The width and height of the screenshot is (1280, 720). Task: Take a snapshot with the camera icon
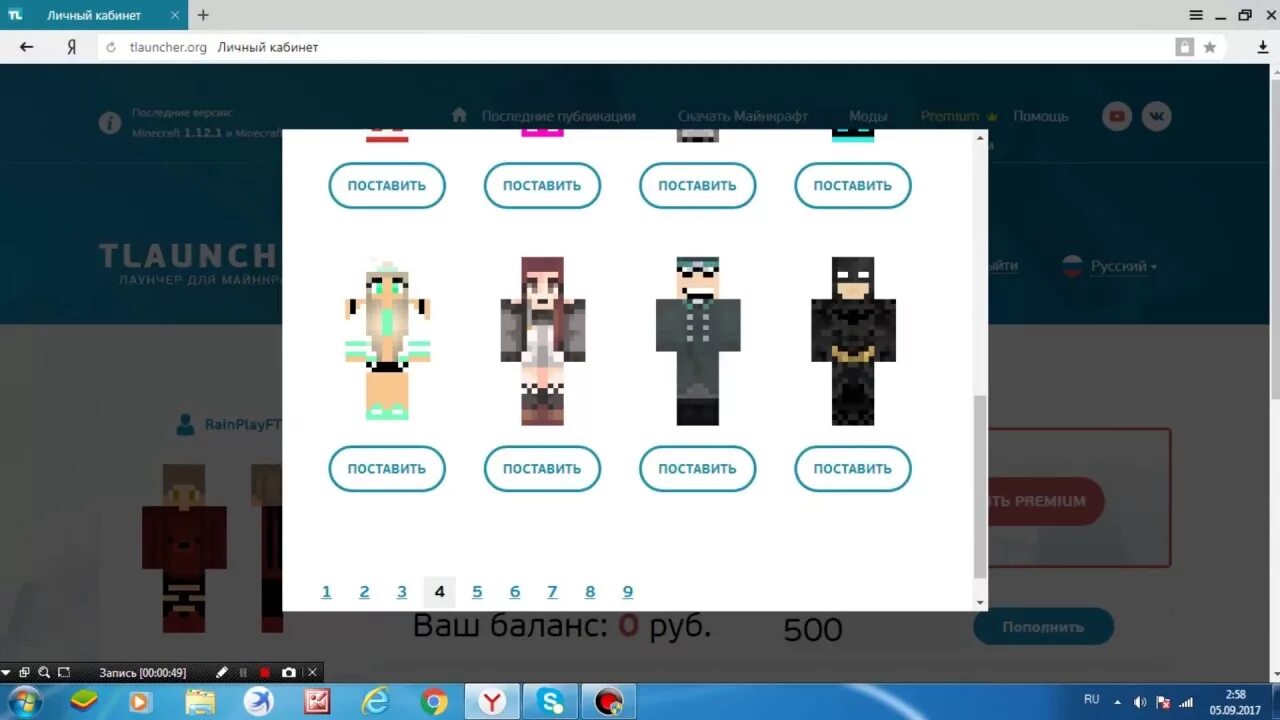tap(288, 673)
